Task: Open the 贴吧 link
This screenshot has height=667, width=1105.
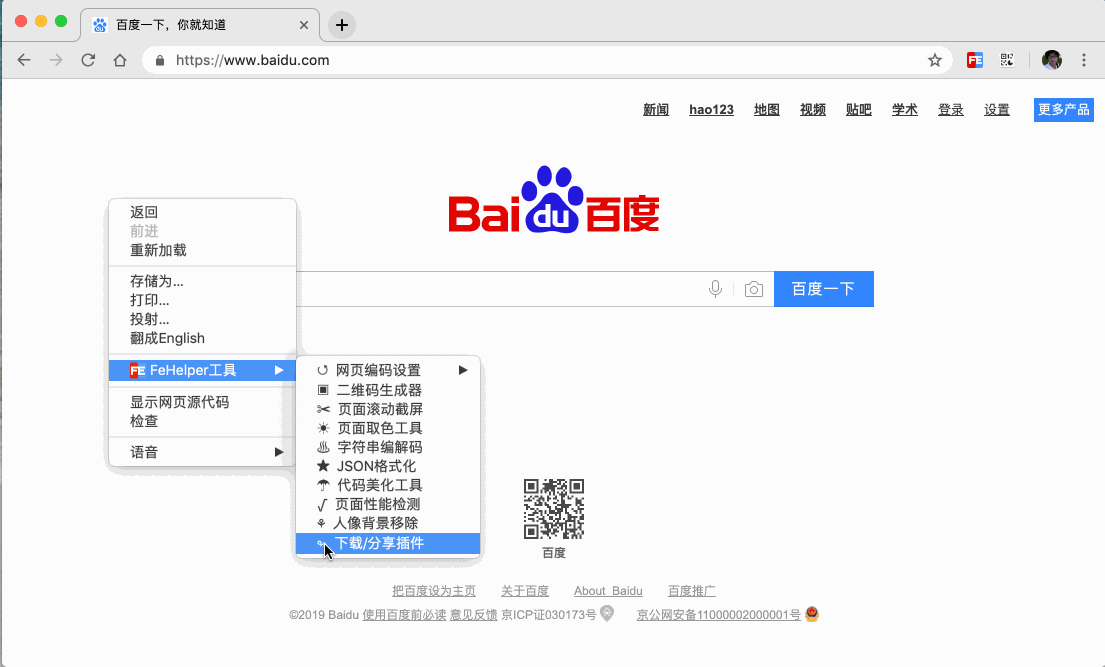Action: tap(858, 110)
